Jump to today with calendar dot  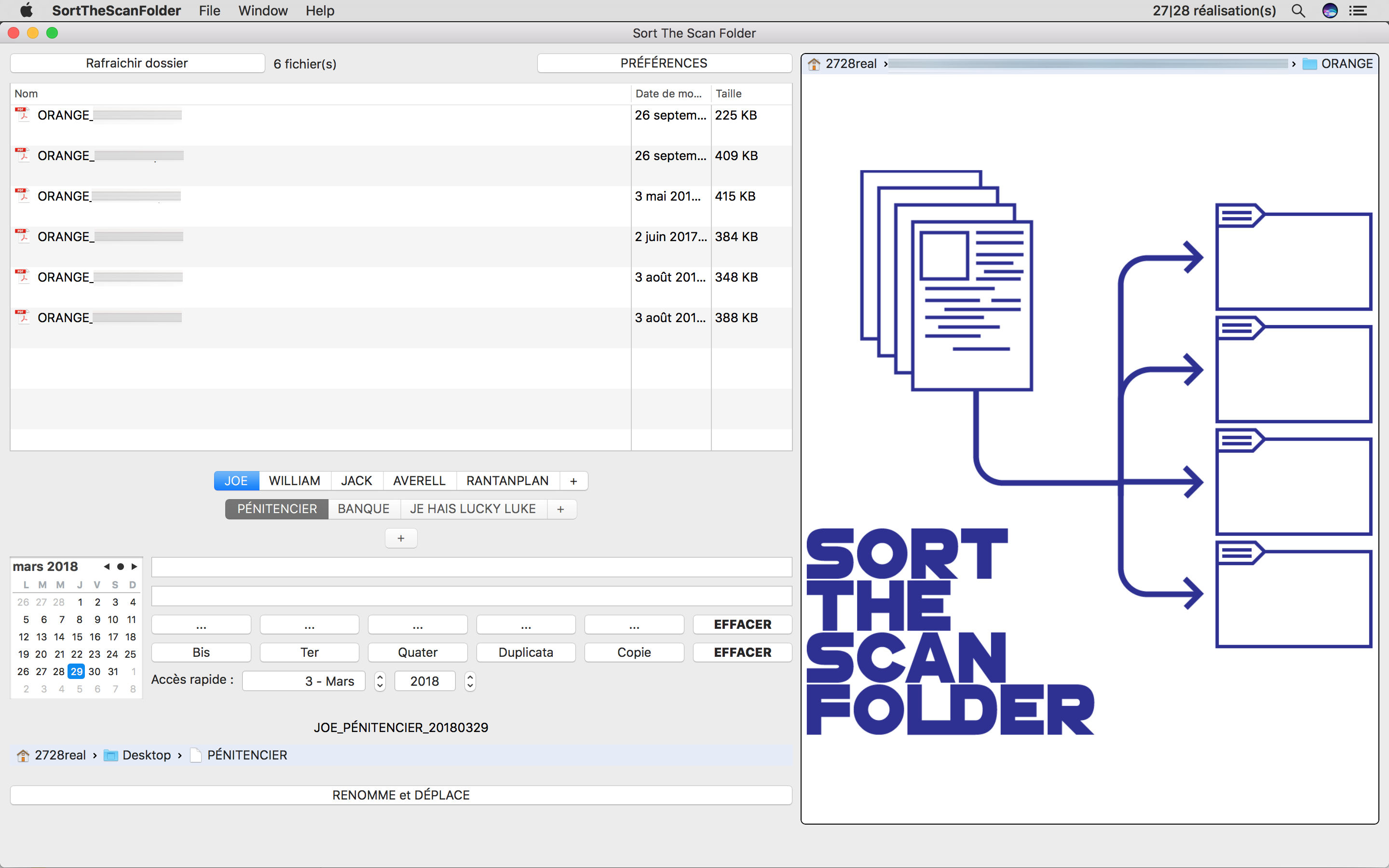[x=121, y=567]
